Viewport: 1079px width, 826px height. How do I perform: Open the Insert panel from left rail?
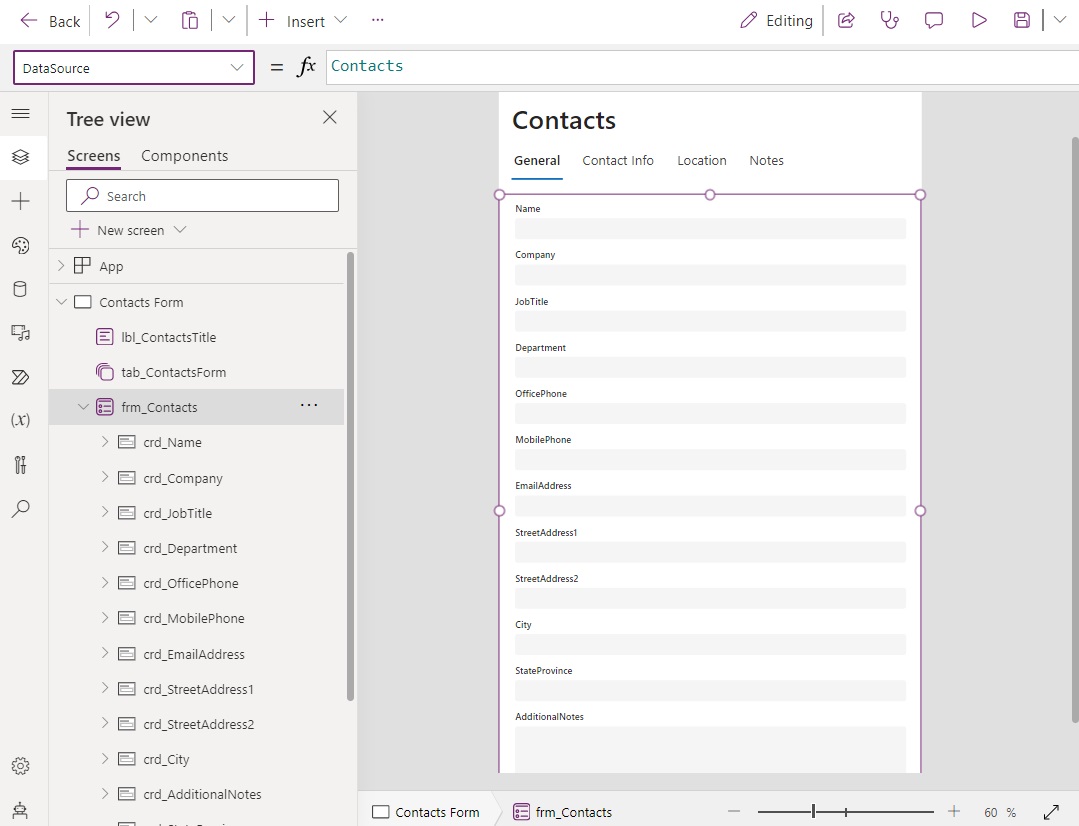pos(21,201)
